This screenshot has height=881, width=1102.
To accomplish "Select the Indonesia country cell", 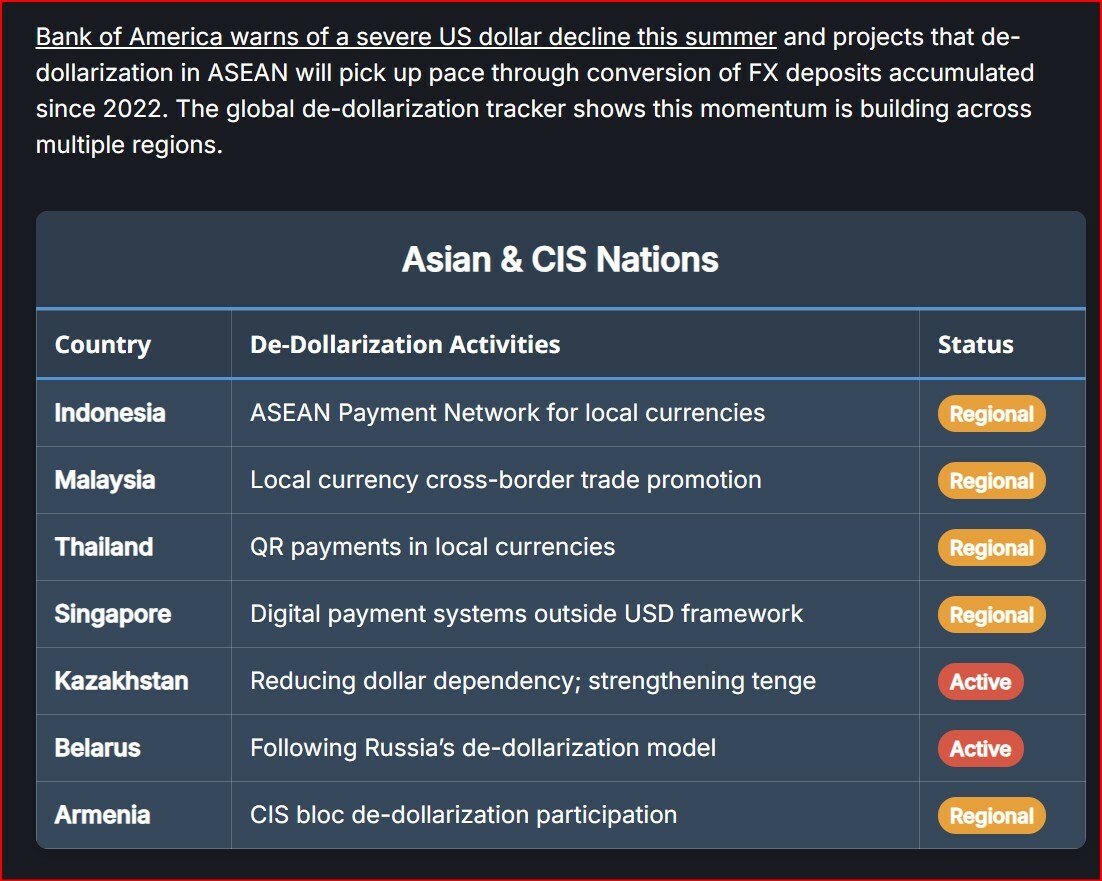I will point(110,413).
